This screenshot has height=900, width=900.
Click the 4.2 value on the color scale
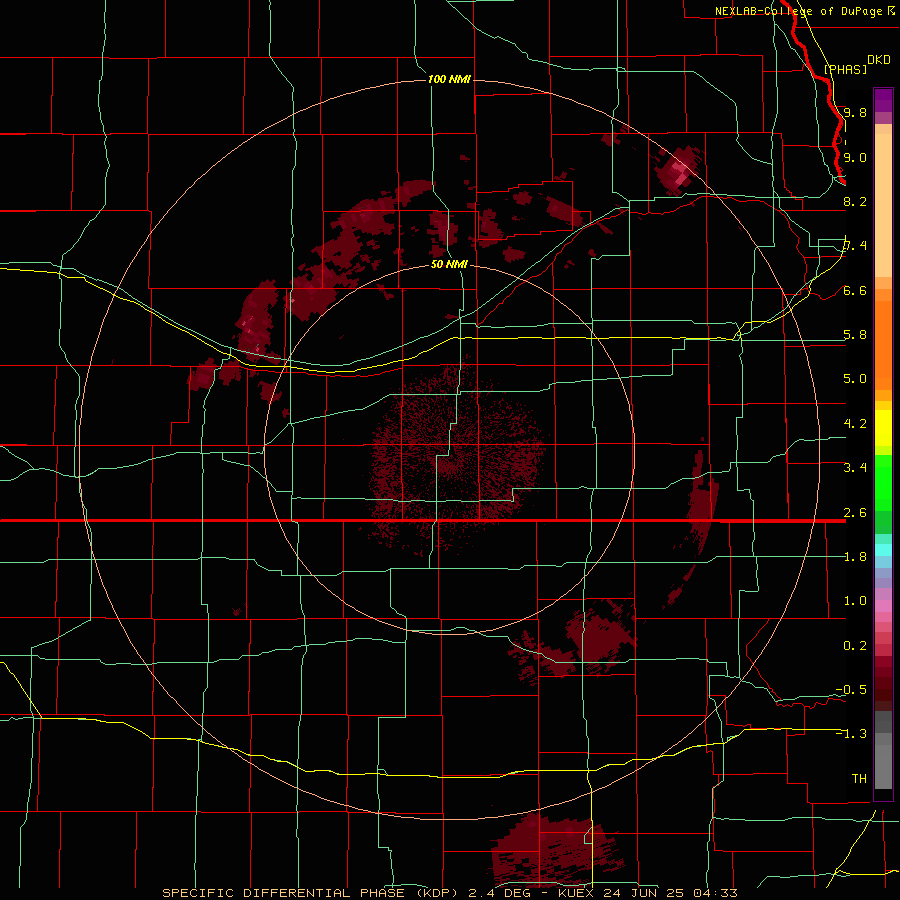click(855, 424)
